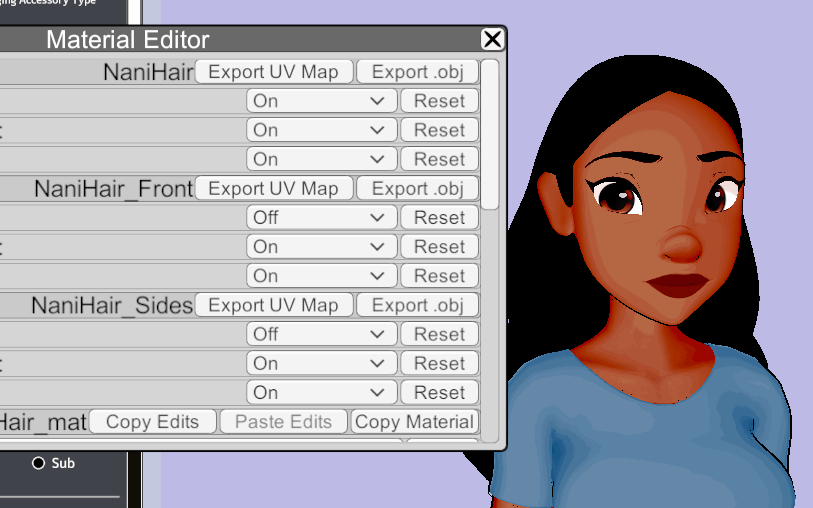813x508 pixels.
Task: Click the NaniHair renderer label
Action: 148,72
